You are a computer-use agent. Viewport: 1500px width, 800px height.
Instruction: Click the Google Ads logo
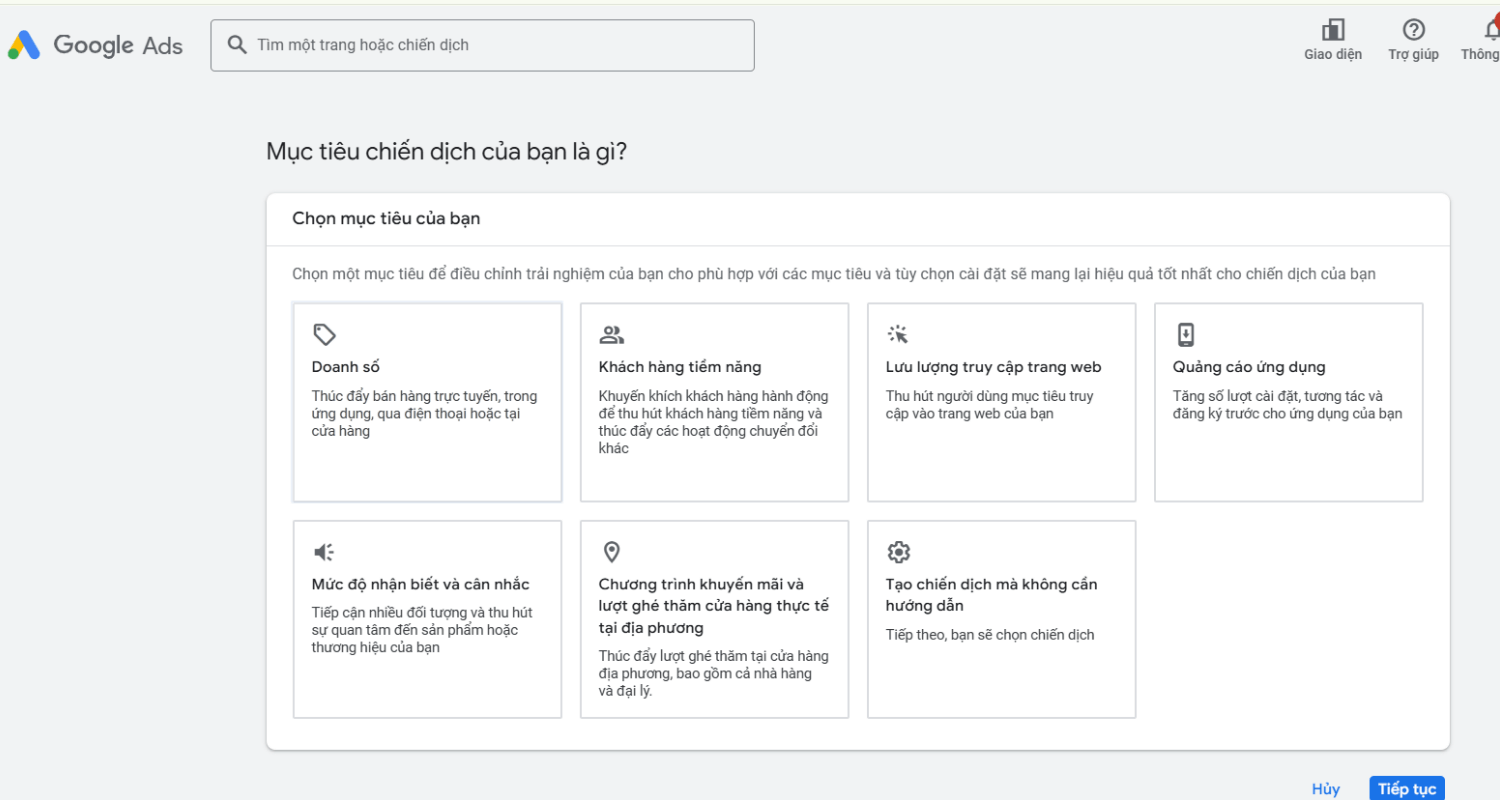[95, 45]
